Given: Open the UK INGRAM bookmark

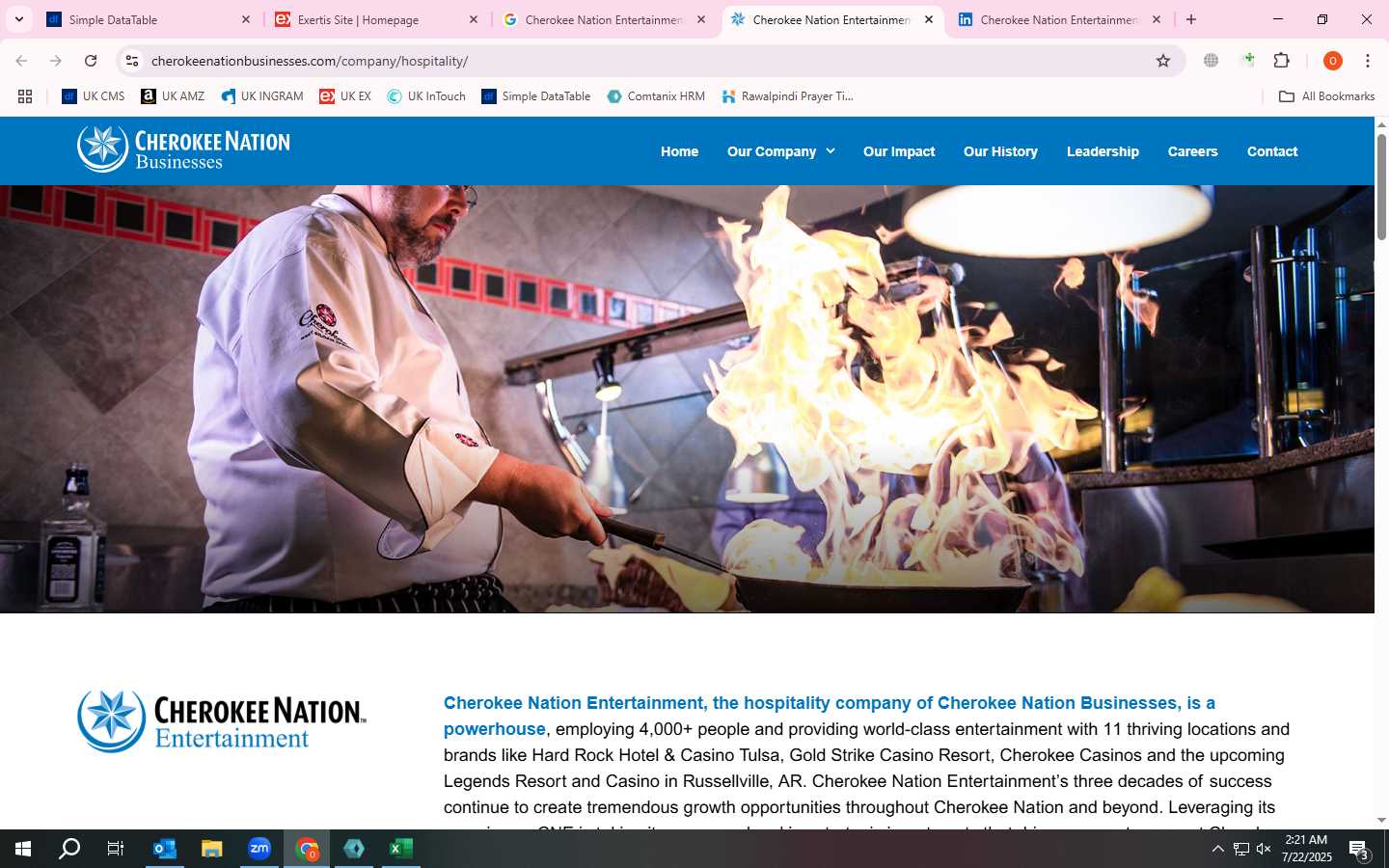Looking at the screenshot, I should 262,96.
